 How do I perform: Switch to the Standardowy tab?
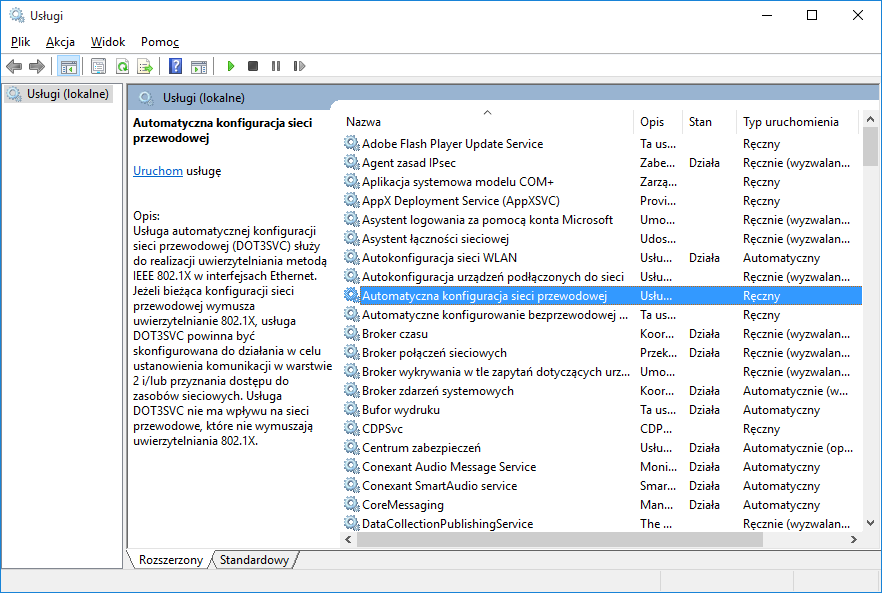coord(254,560)
